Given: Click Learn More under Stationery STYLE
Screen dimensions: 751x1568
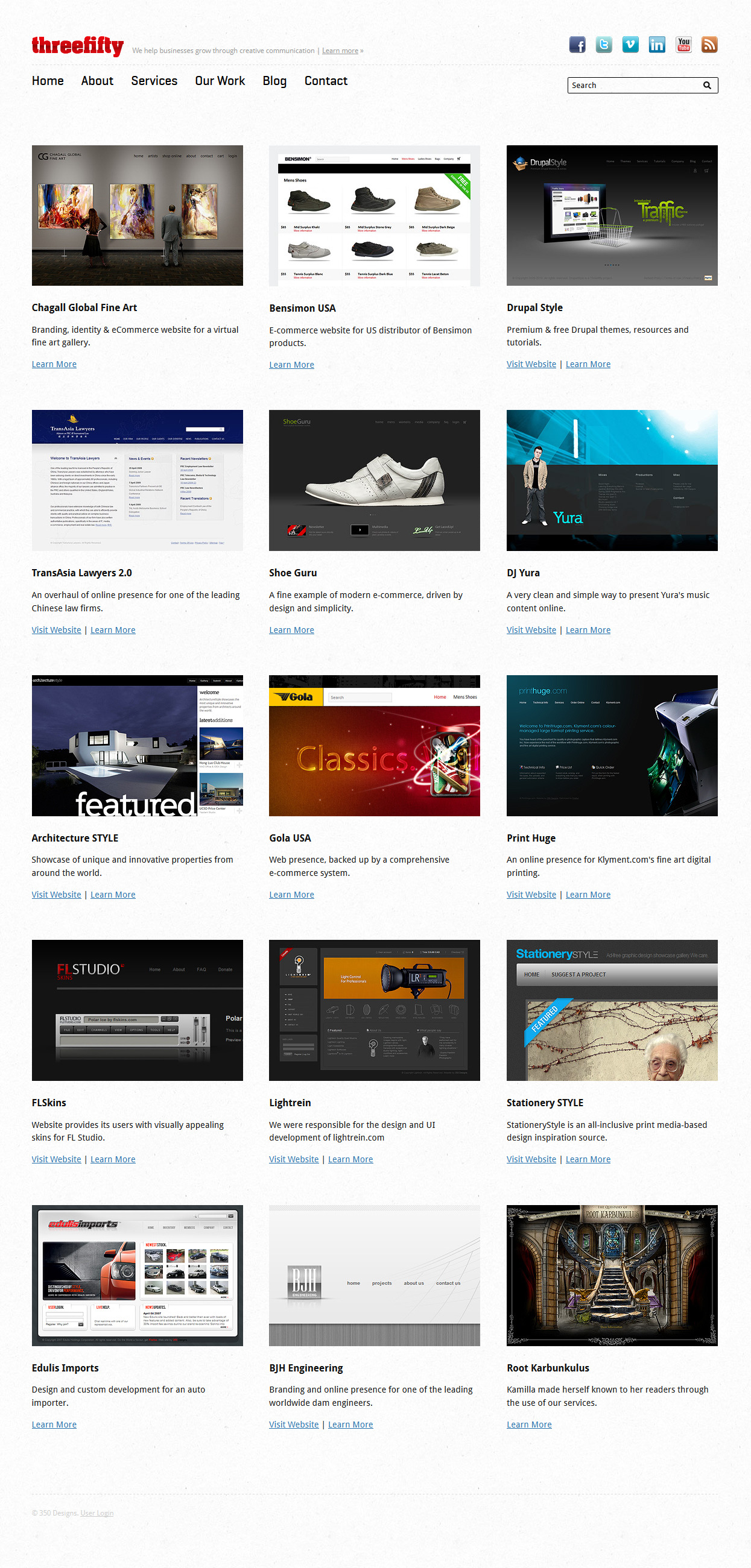Looking at the screenshot, I should click(x=588, y=1159).
